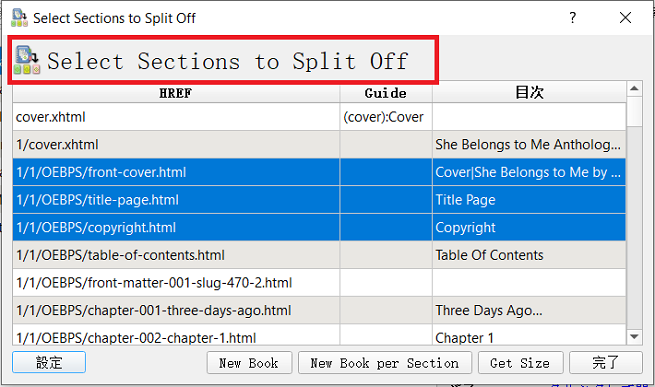Image resolution: width=655 pixels, height=387 pixels.
Task: Select the chapter-001-three-days-ago.html row
Action: pos(319,310)
